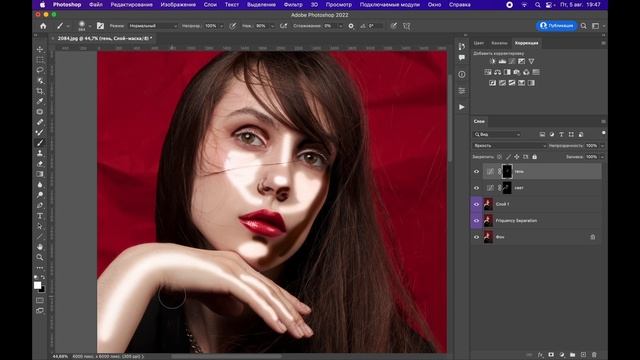
Task: Open the 'Слои' menu in menu bar
Action: [x=210, y=4]
